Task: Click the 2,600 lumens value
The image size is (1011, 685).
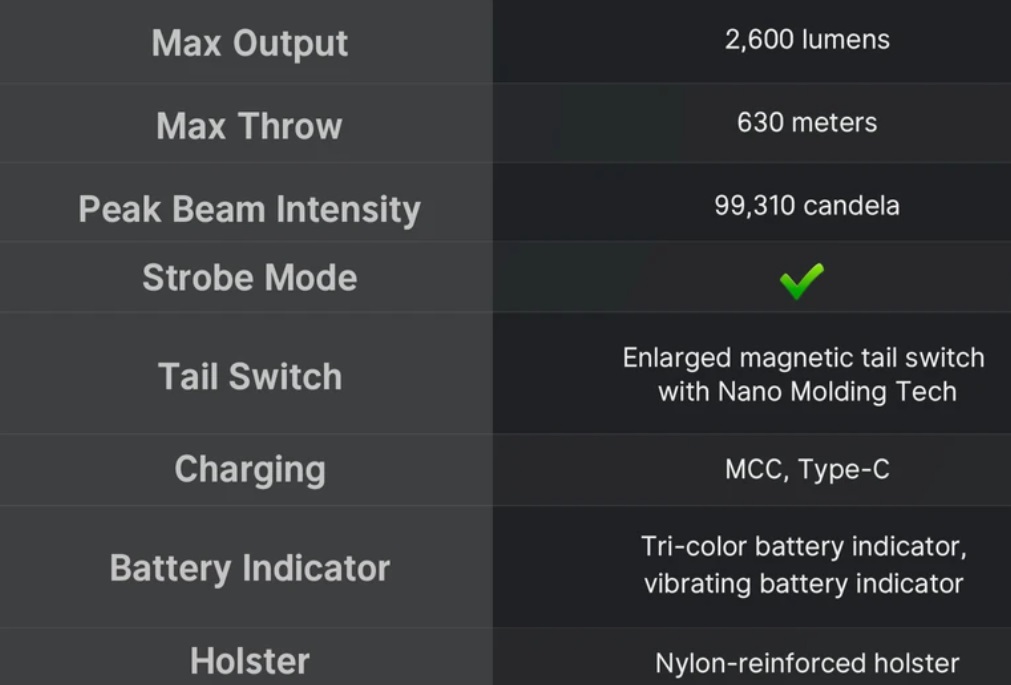Action: click(x=807, y=39)
